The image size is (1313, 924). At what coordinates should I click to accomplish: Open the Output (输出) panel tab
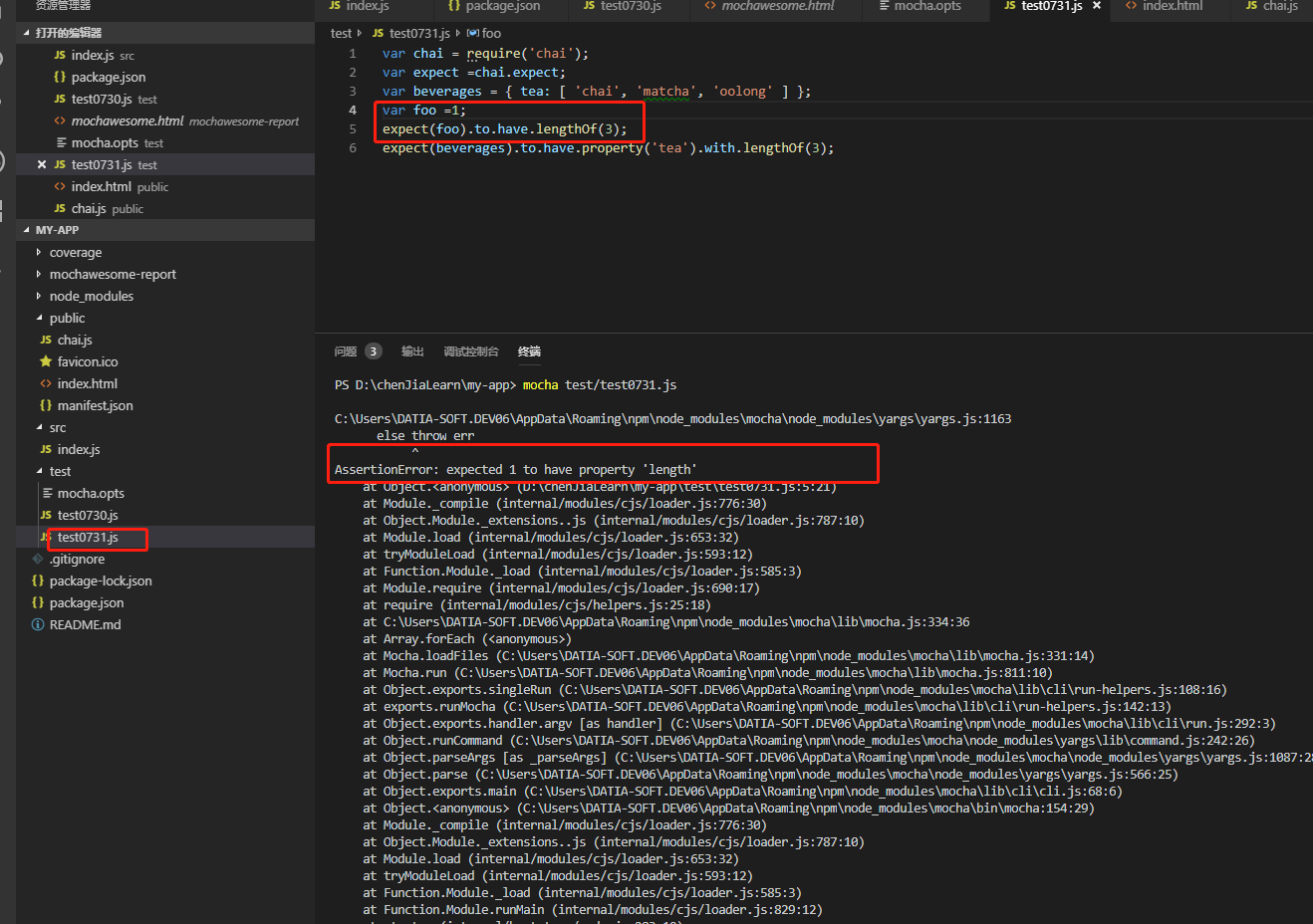click(x=412, y=351)
